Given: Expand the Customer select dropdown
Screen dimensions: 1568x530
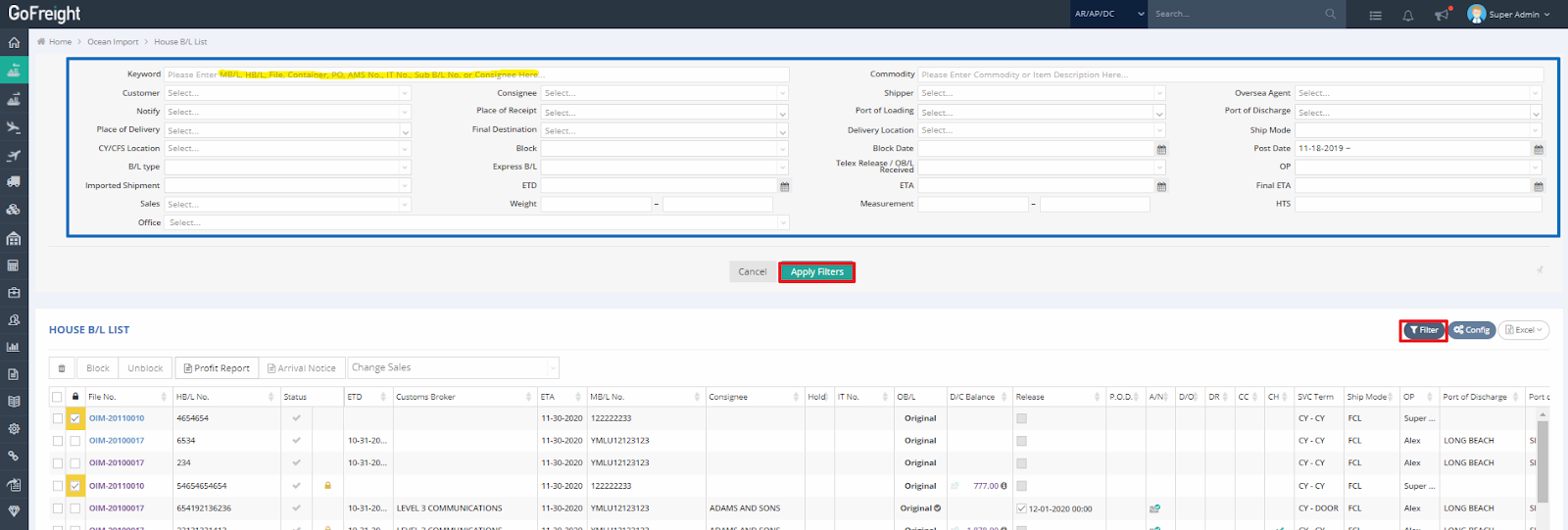Looking at the screenshot, I should pos(287,93).
